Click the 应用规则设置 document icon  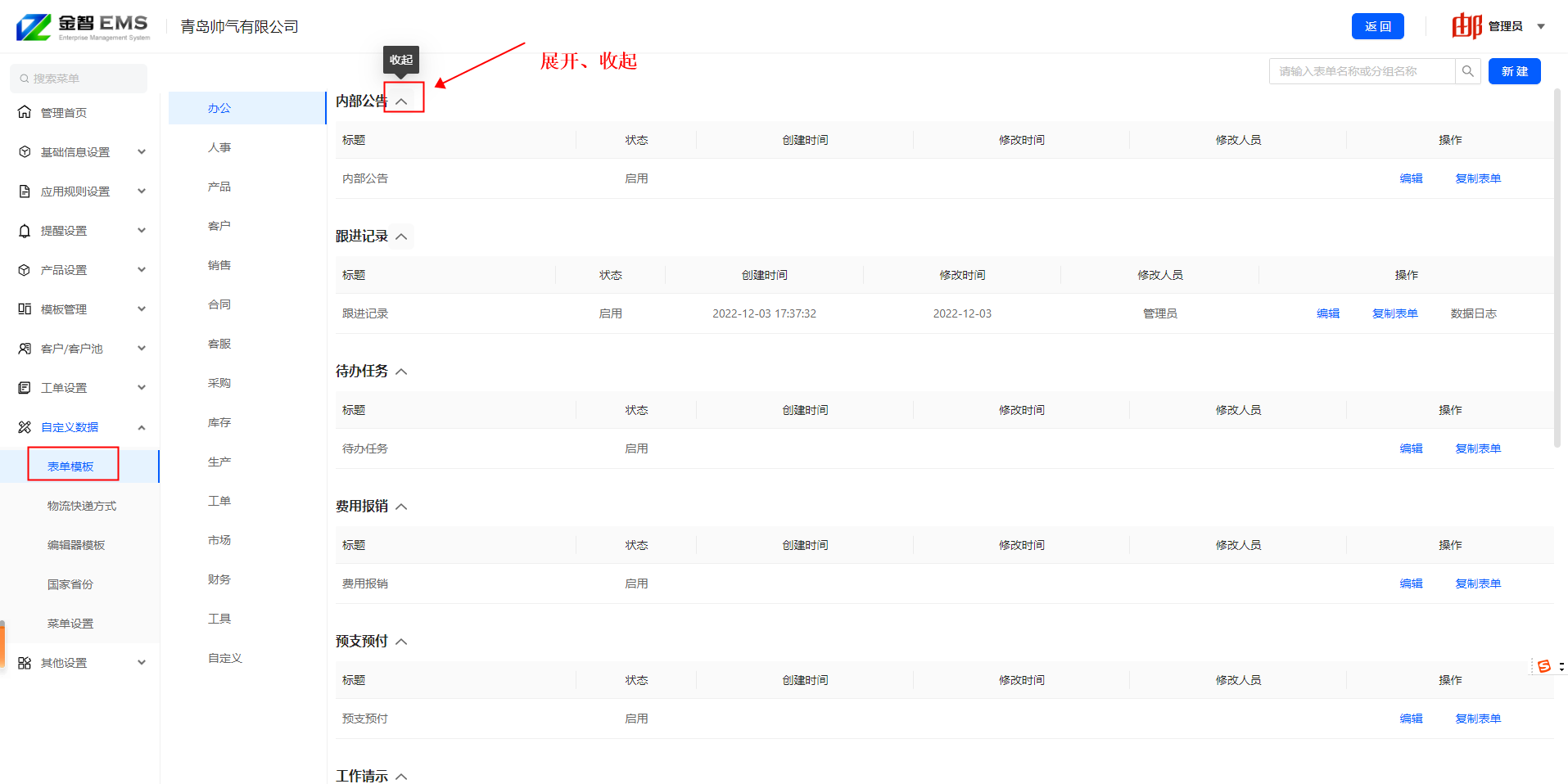point(25,191)
